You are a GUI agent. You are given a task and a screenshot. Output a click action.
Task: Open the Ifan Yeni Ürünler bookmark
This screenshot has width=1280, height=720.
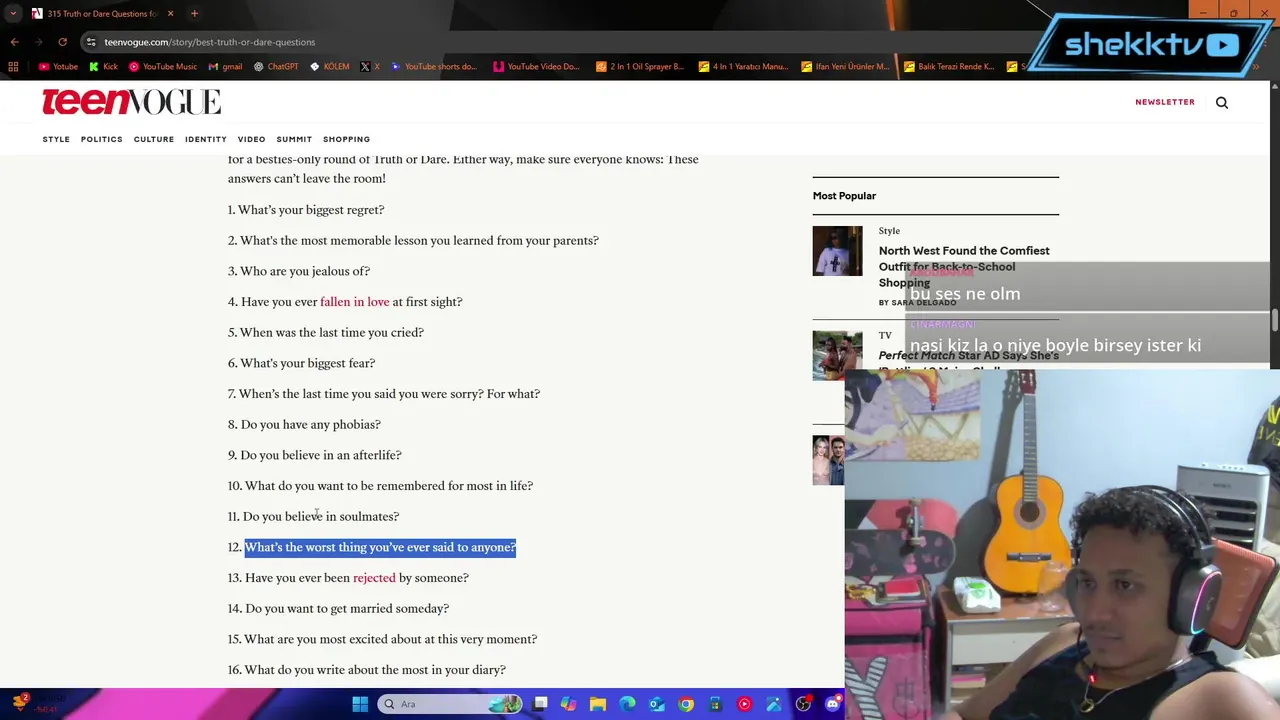pyautogui.click(x=845, y=67)
